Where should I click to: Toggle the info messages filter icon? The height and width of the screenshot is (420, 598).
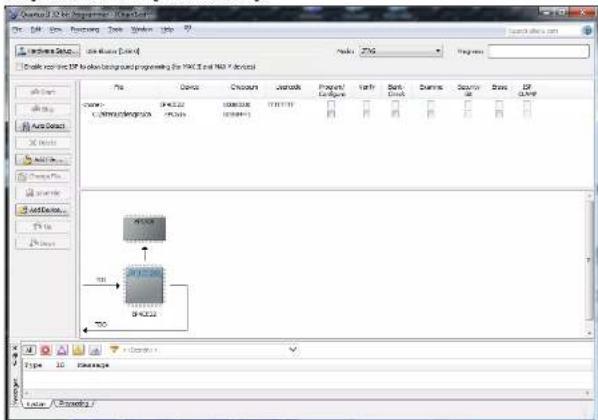(95, 349)
